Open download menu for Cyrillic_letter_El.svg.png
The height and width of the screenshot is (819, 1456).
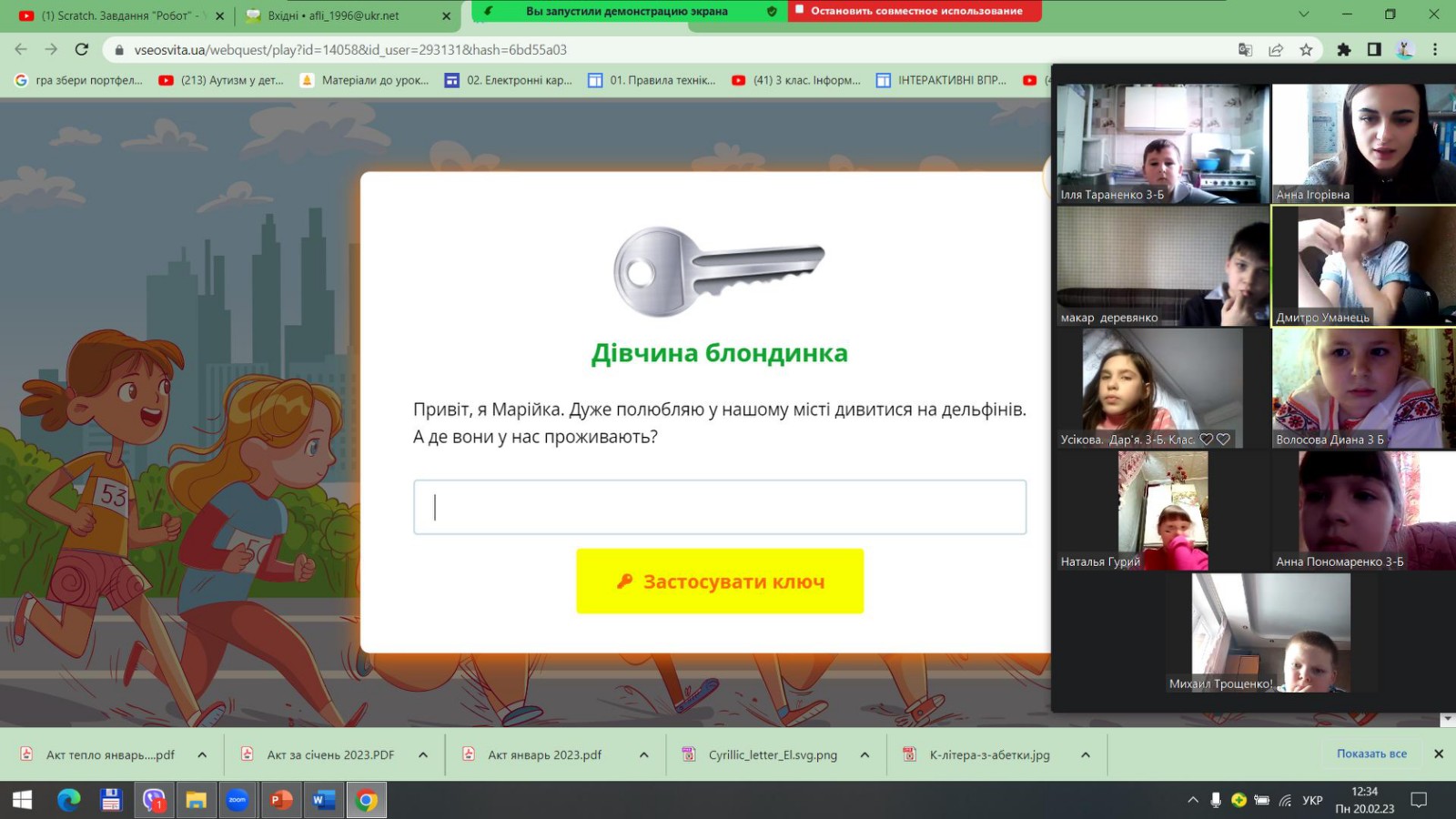pos(864,754)
